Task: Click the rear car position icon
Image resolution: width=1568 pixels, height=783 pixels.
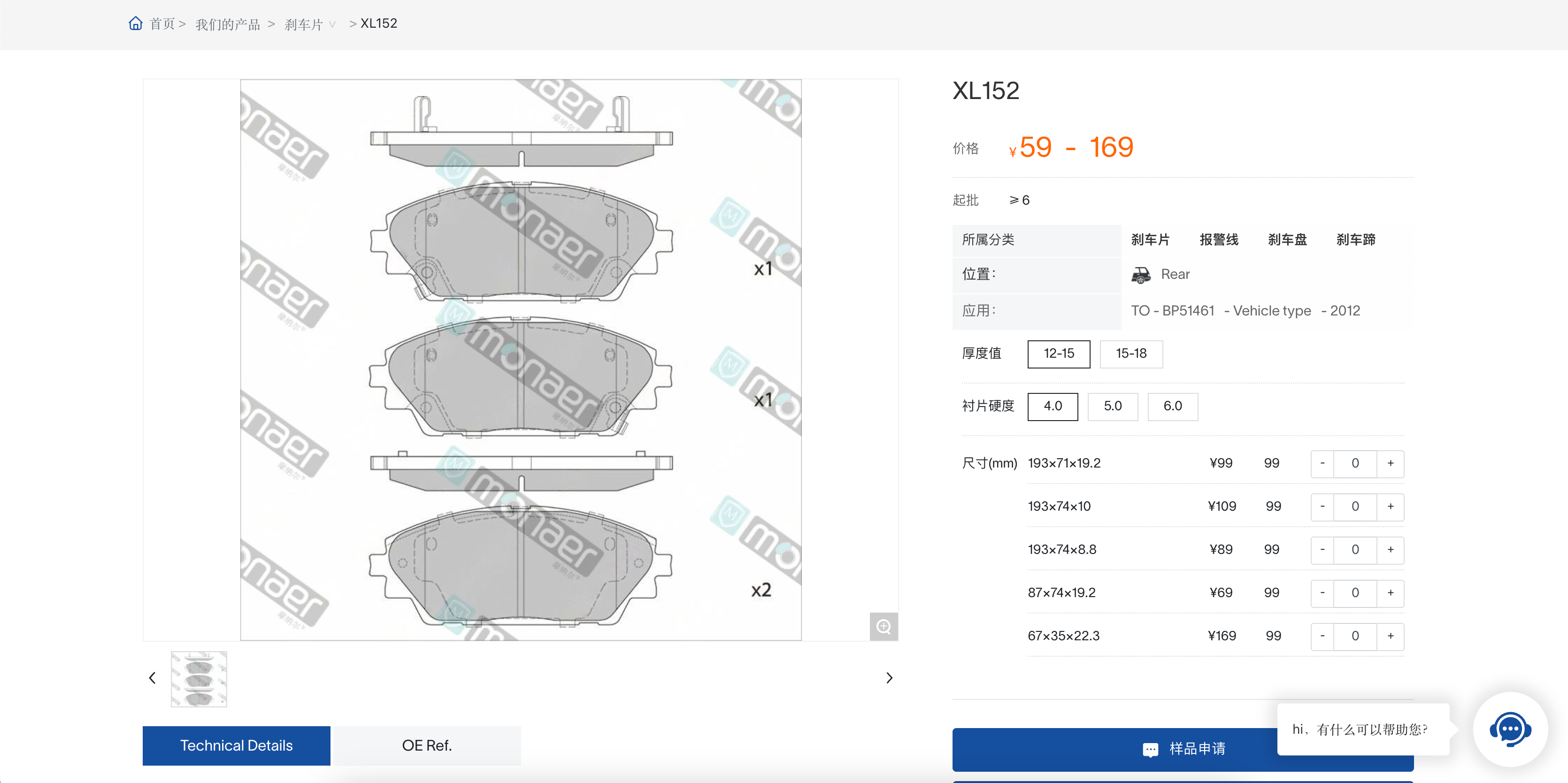Action: pyautogui.click(x=1141, y=275)
